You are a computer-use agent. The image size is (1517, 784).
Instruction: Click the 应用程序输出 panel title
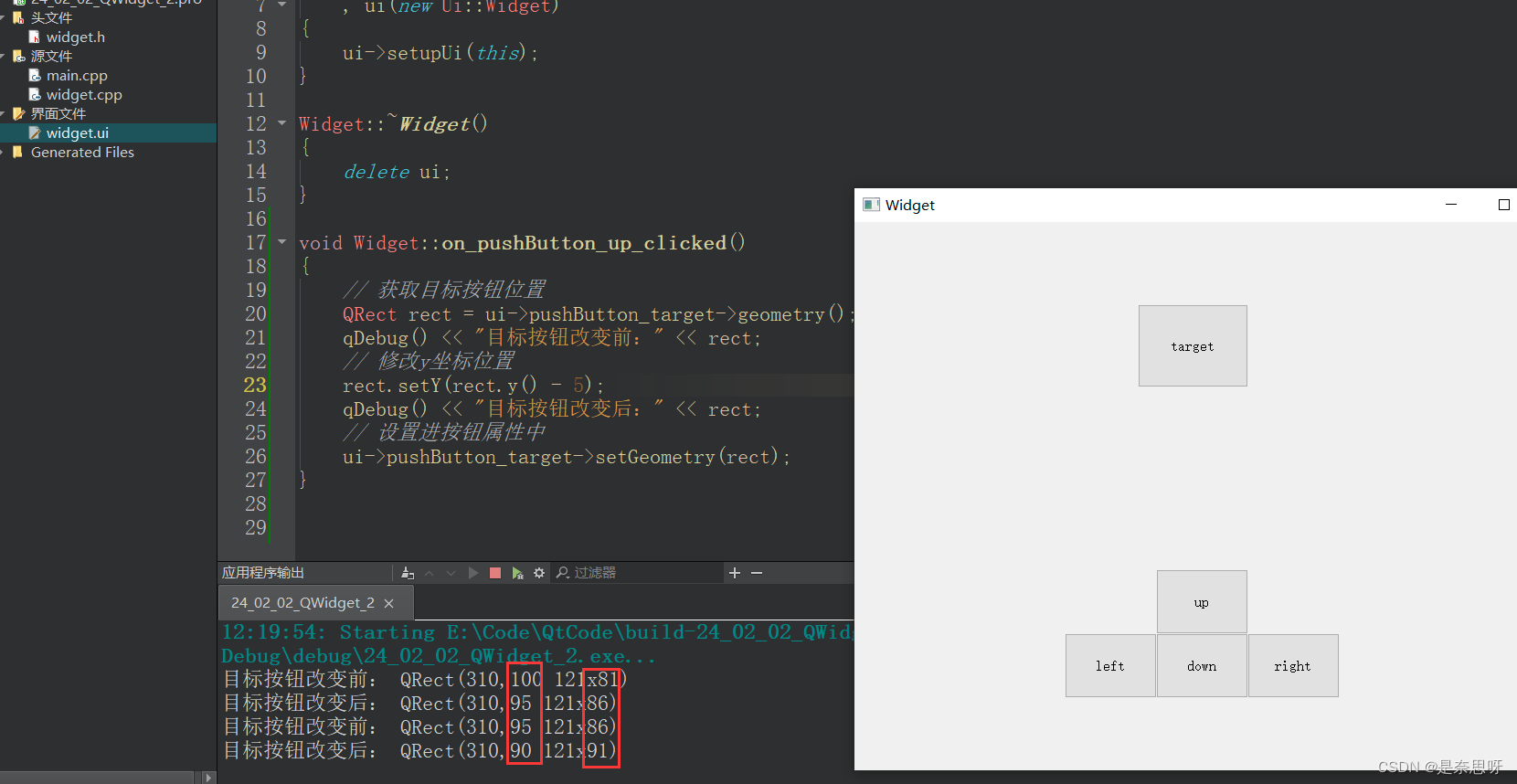[x=263, y=573]
